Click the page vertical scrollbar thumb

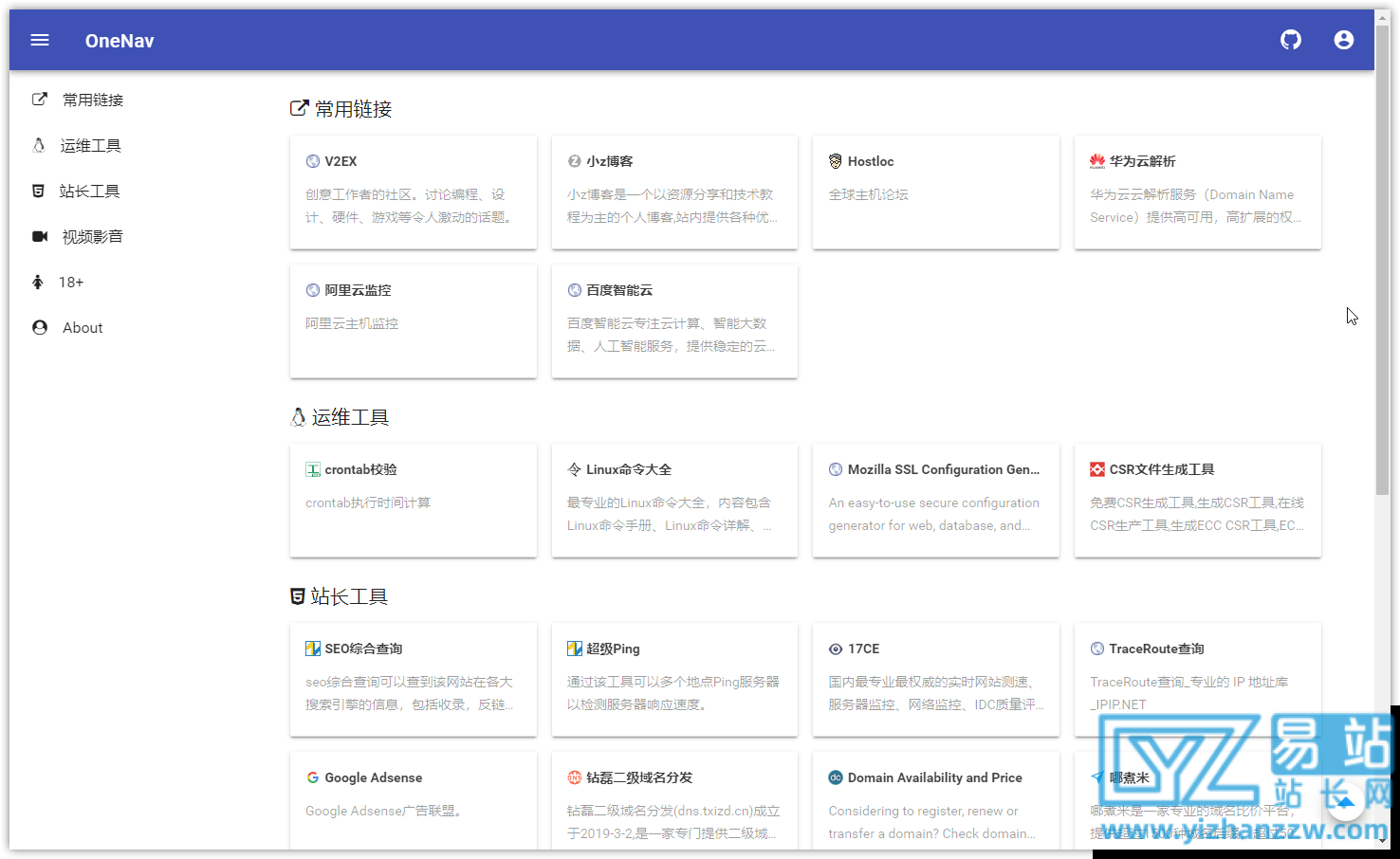[1383, 261]
